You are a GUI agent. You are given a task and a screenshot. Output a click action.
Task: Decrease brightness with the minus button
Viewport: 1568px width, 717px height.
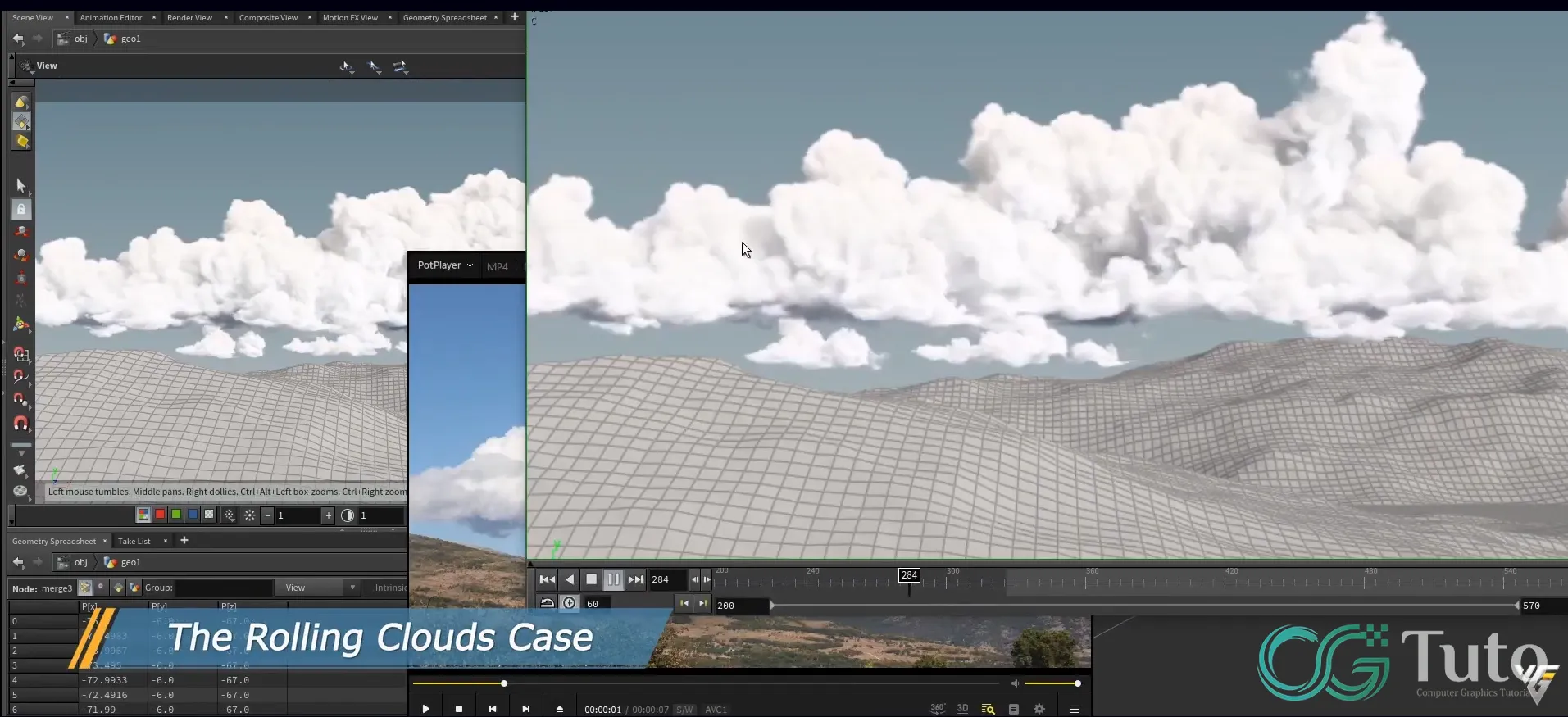coord(268,515)
